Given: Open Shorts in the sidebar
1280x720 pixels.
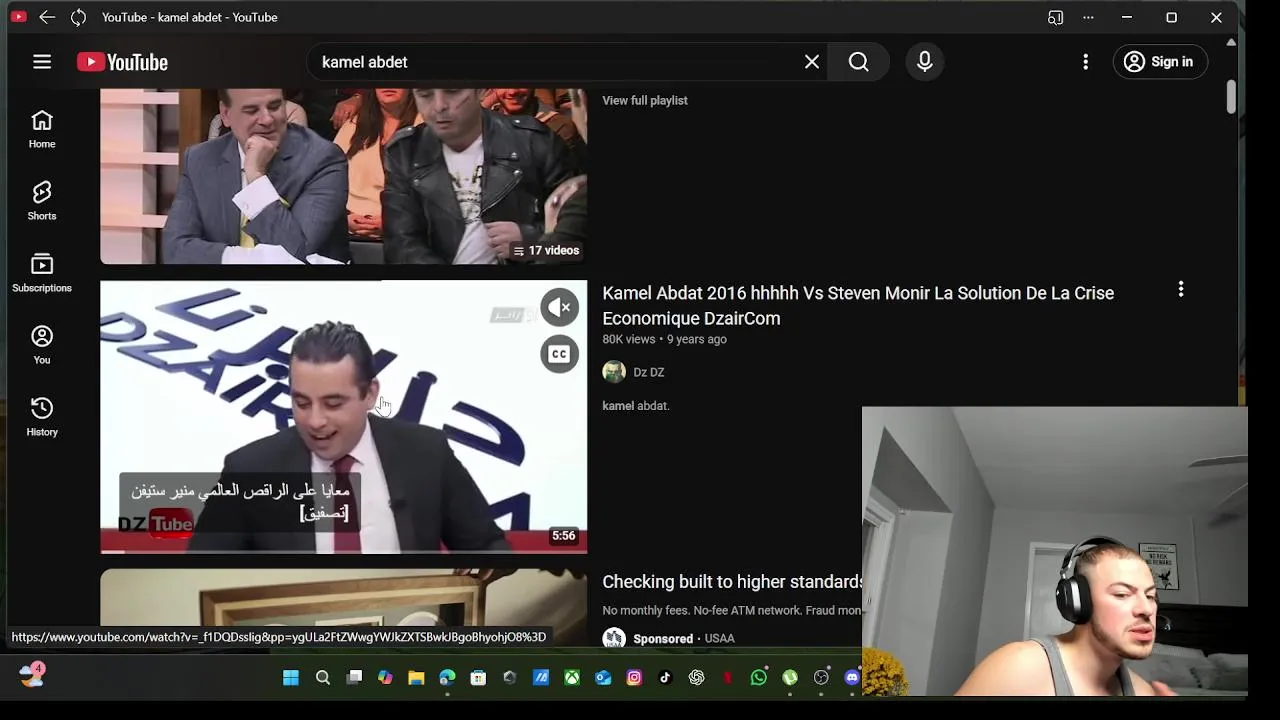Looking at the screenshot, I should (42, 201).
